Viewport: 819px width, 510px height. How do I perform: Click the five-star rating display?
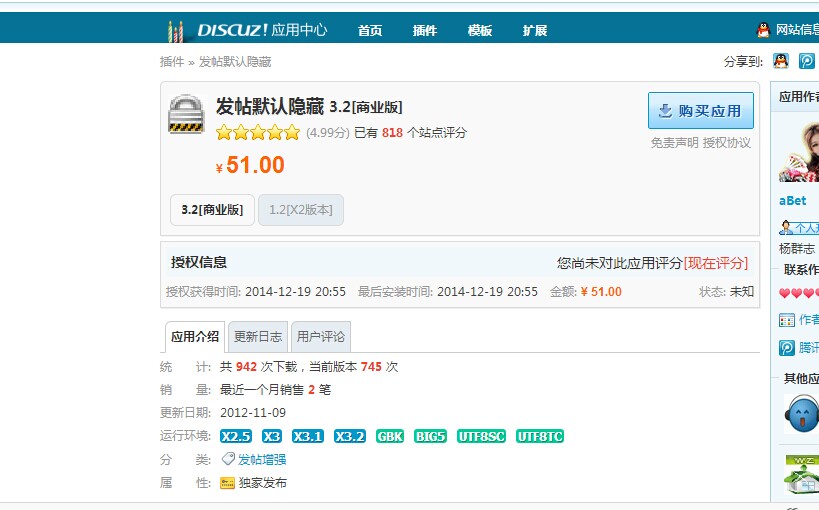pyautogui.click(x=257, y=133)
